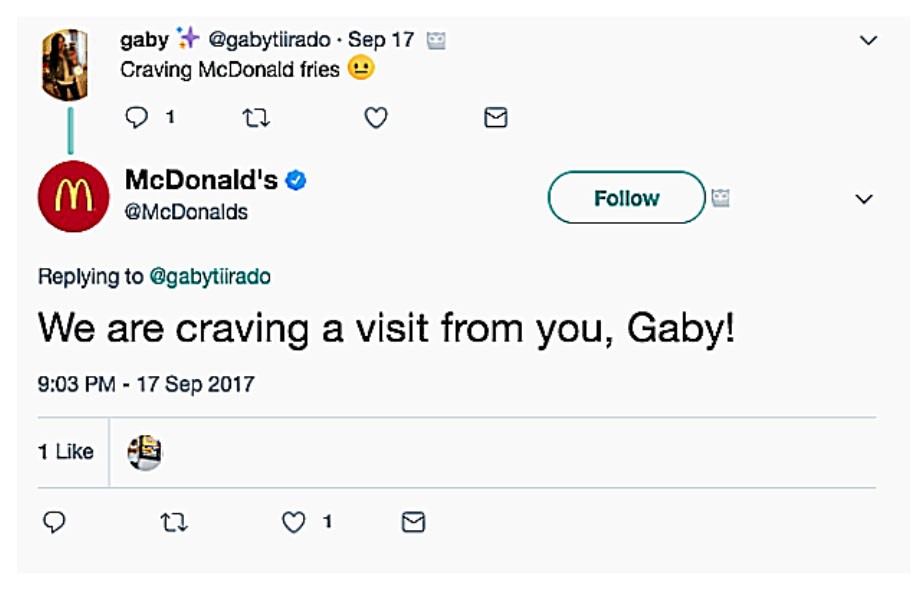Viewport: 914px width, 589px height.
Task: Click the McDonald's display name
Action: pos(201,180)
